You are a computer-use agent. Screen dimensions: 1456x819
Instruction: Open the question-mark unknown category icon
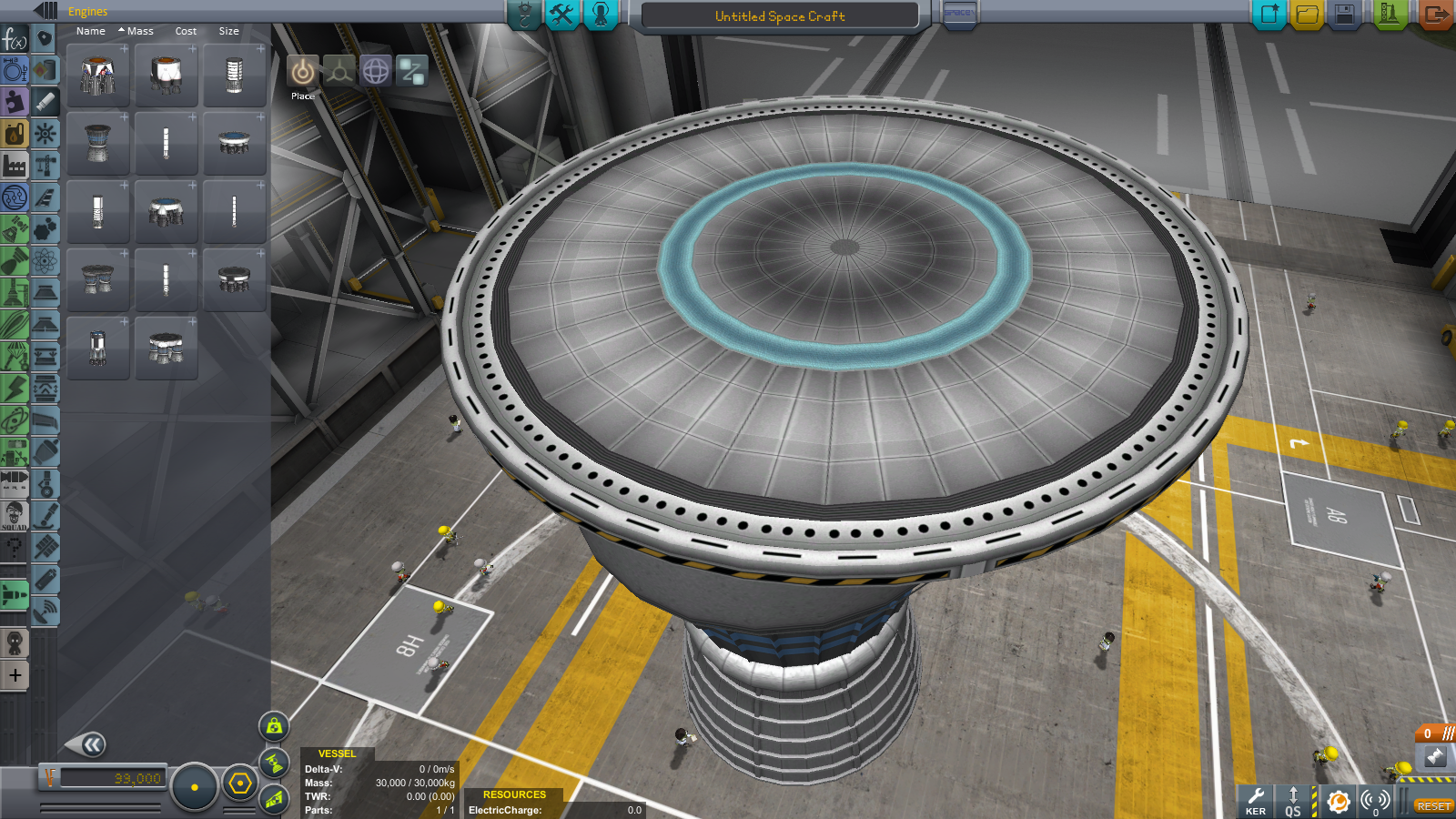[x=15, y=548]
